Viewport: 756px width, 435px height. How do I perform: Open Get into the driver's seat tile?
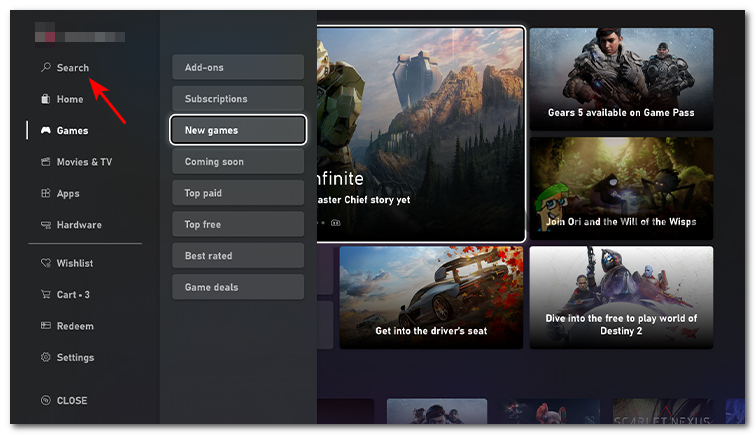click(431, 298)
